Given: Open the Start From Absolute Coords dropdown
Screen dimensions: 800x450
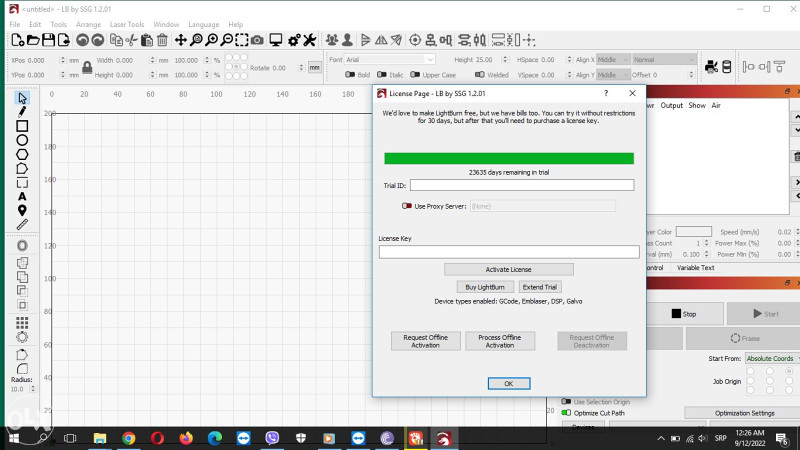Looking at the screenshot, I should (x=772, y=359).
